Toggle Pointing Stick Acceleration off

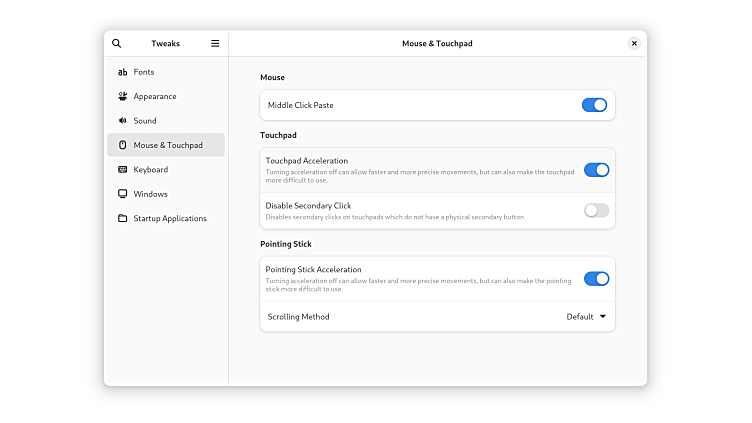pyautogui.click(x=596, y=279)
